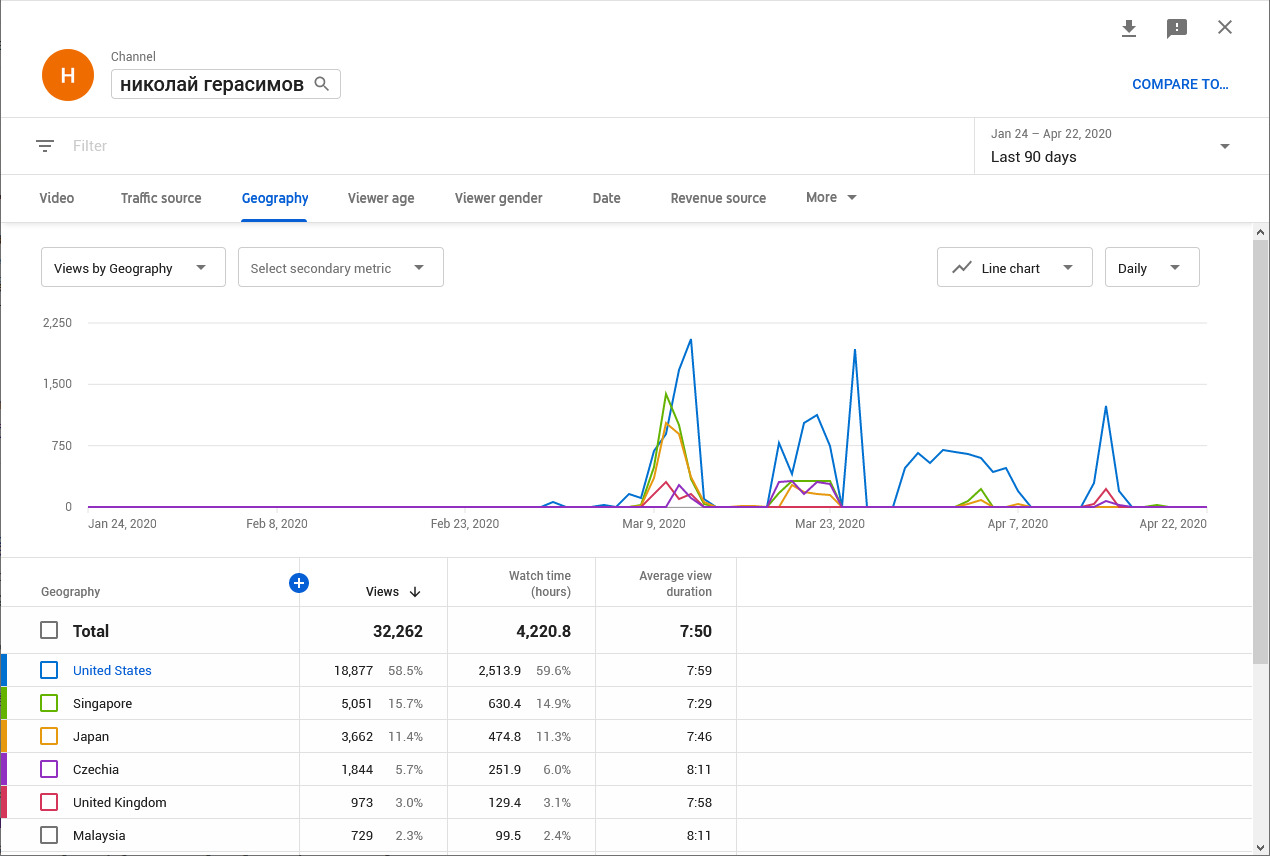
Task: Toggle the Japan checkbox
Action: click(49, 736)
